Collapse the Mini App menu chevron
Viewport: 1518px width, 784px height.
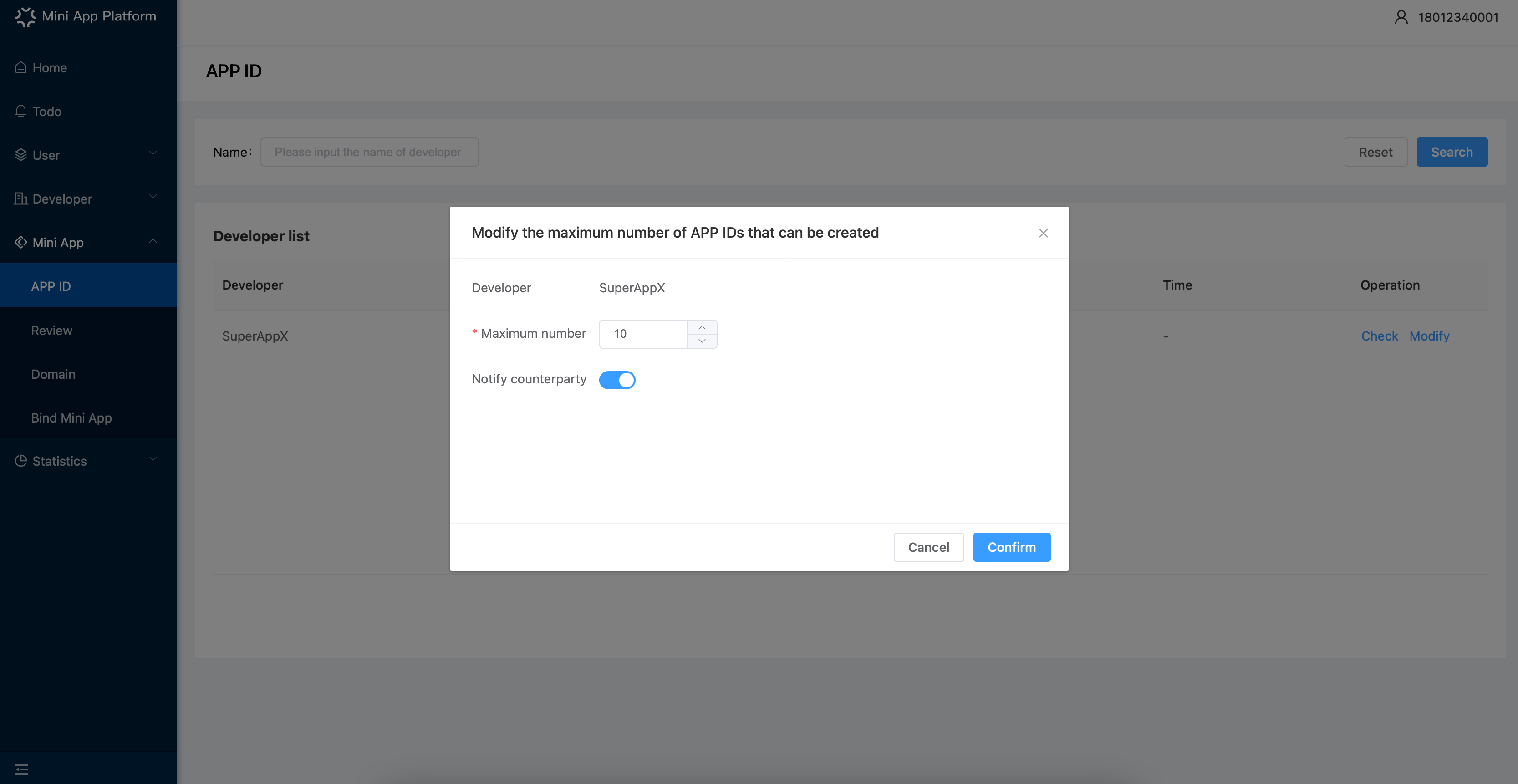tap(153, 241)
